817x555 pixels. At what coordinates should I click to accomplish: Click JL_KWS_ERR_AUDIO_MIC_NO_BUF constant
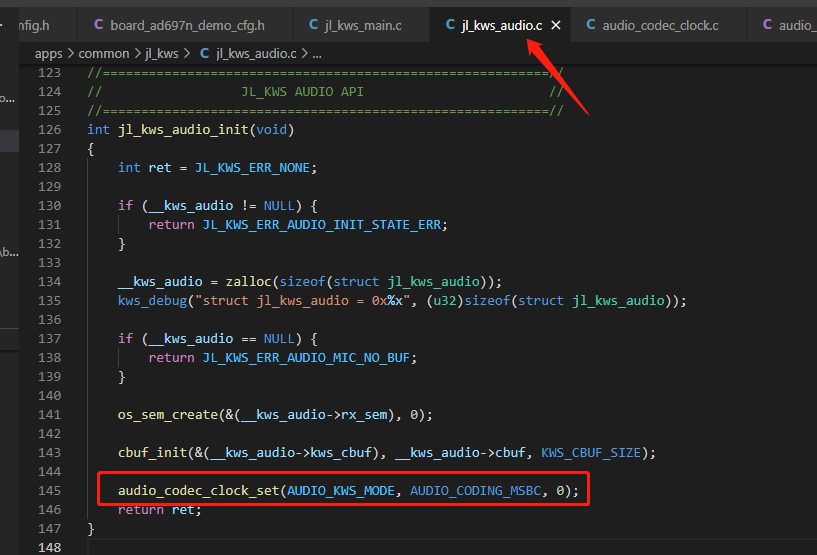tap(306, 357)
